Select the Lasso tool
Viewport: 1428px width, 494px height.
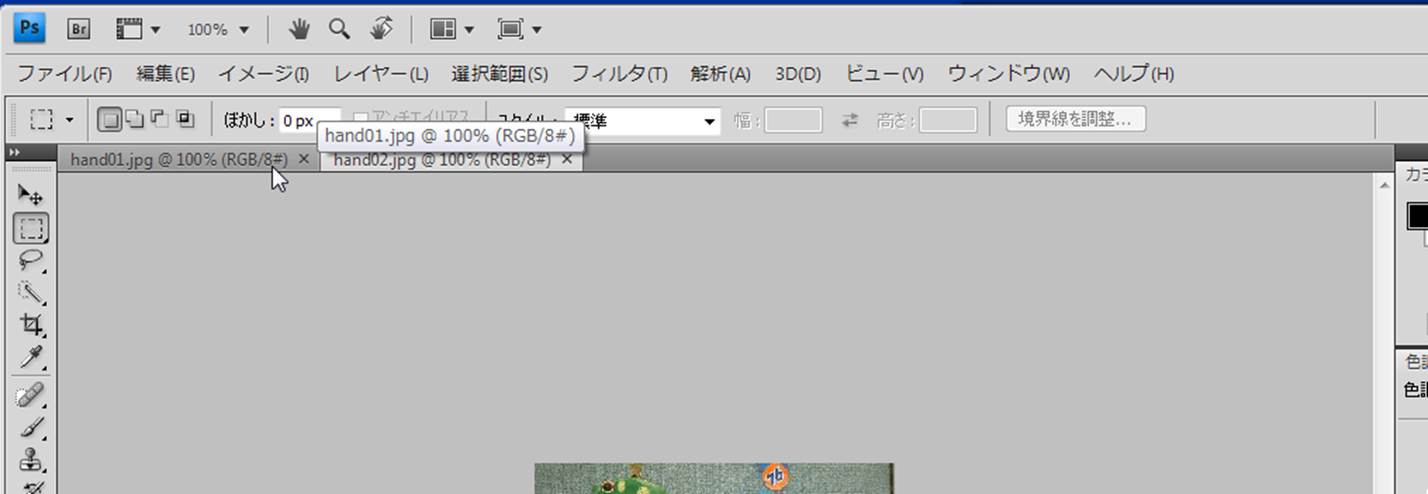(31, 260)
